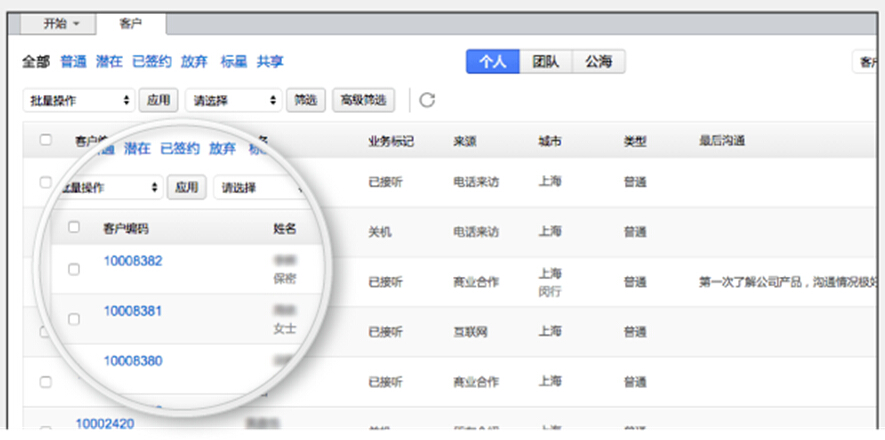Tick checkbox for customer 10008381
Viewport: 885px width, 440px height.
tap(74, 319)
